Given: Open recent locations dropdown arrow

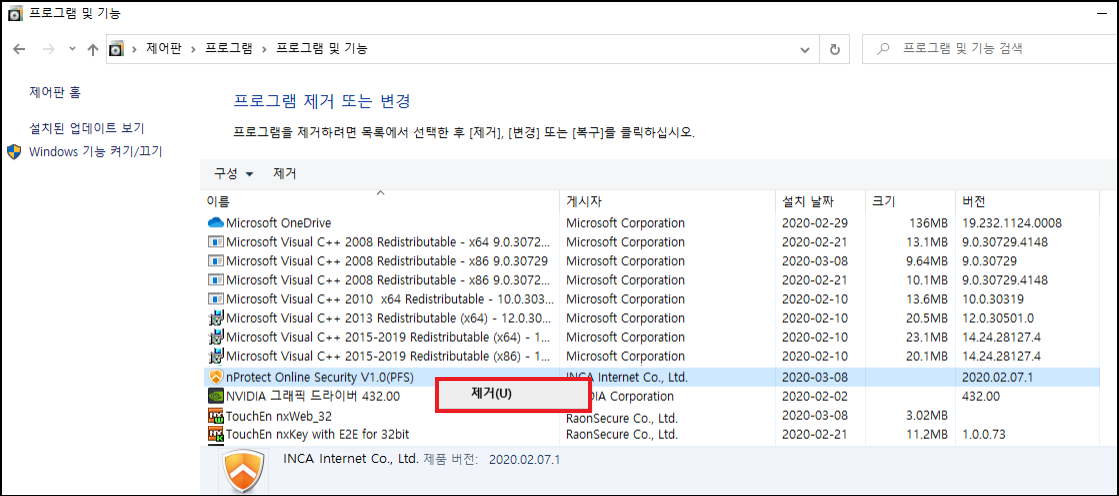Looking at the screenshot, I should [71, 49].
